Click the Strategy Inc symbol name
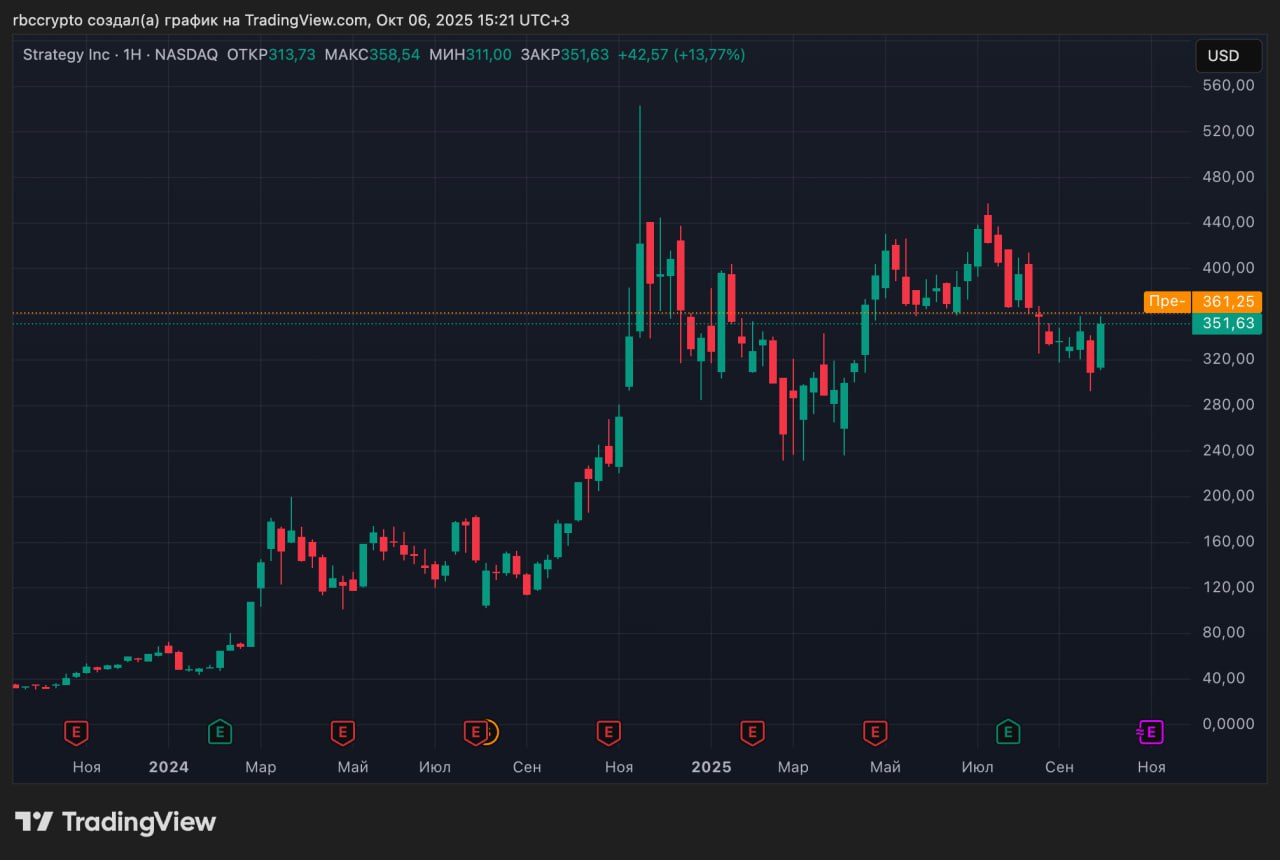This screenshot has height=860, width=1280. [x=66, y=55]
